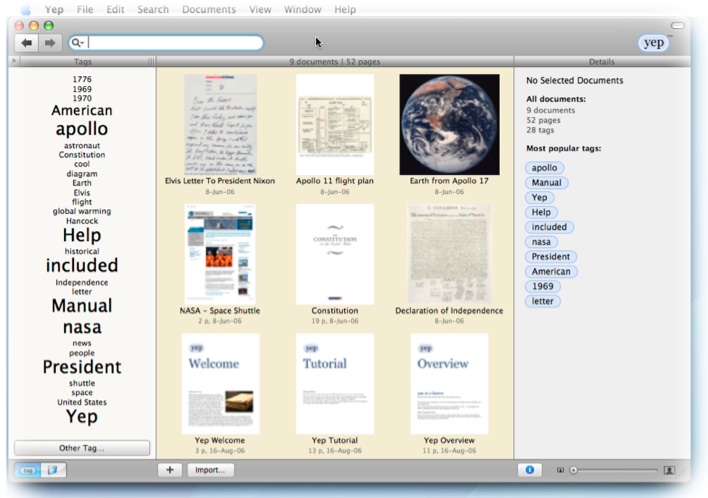This screenshot has width=708, height=498.
Task: Select the news tag in tag cloud
Action: pyautogui.click(x=82, y=343)
